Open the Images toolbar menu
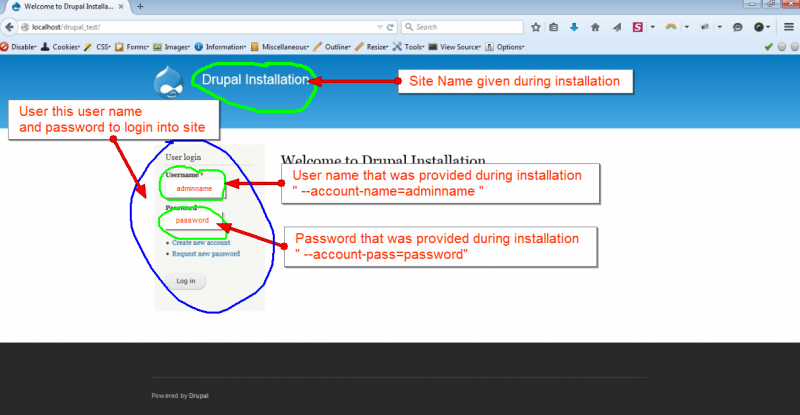This screenshot has height=415, width=800. pos(171,47)
